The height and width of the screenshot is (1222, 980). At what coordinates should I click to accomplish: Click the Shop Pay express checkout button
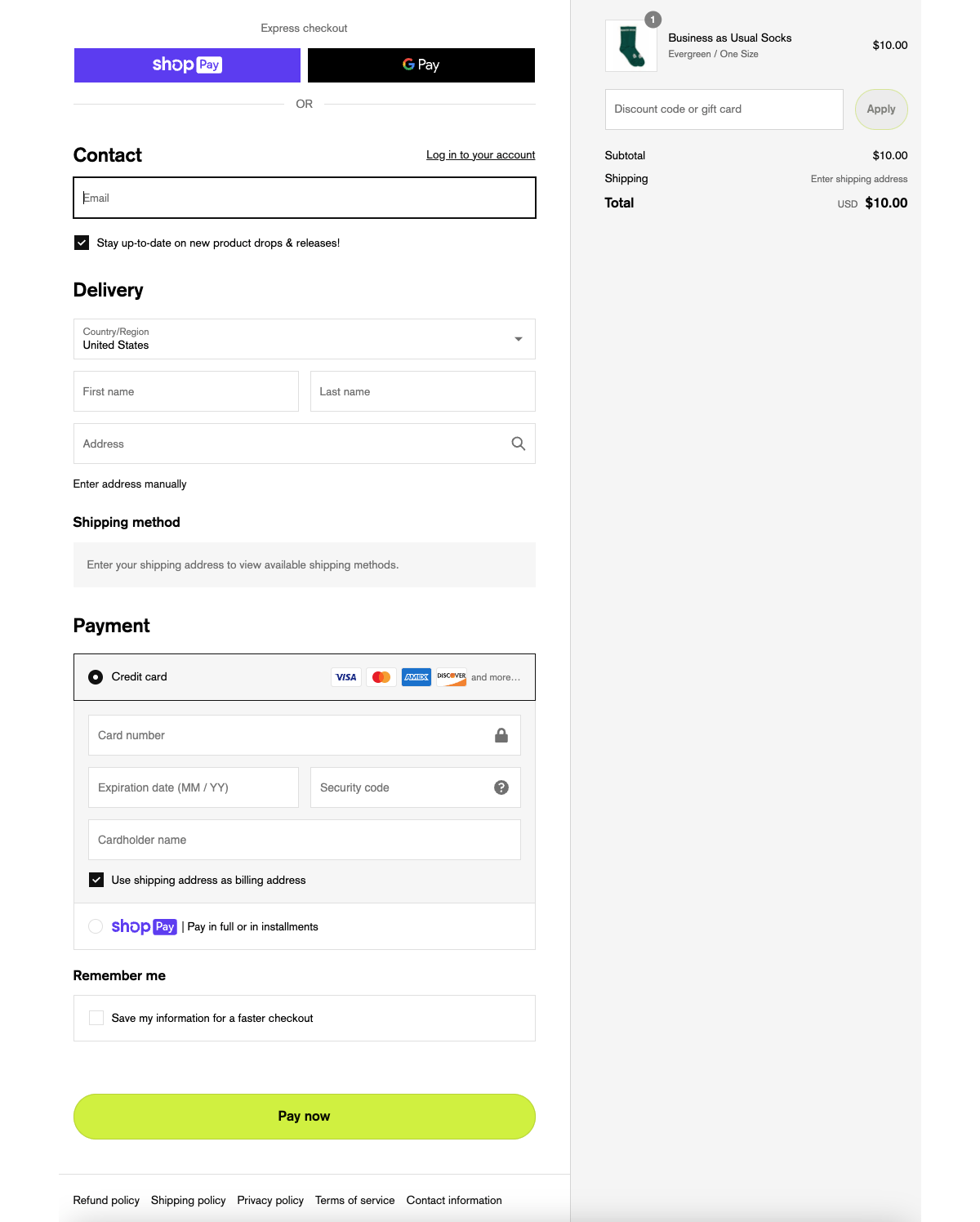click(186, 65)
